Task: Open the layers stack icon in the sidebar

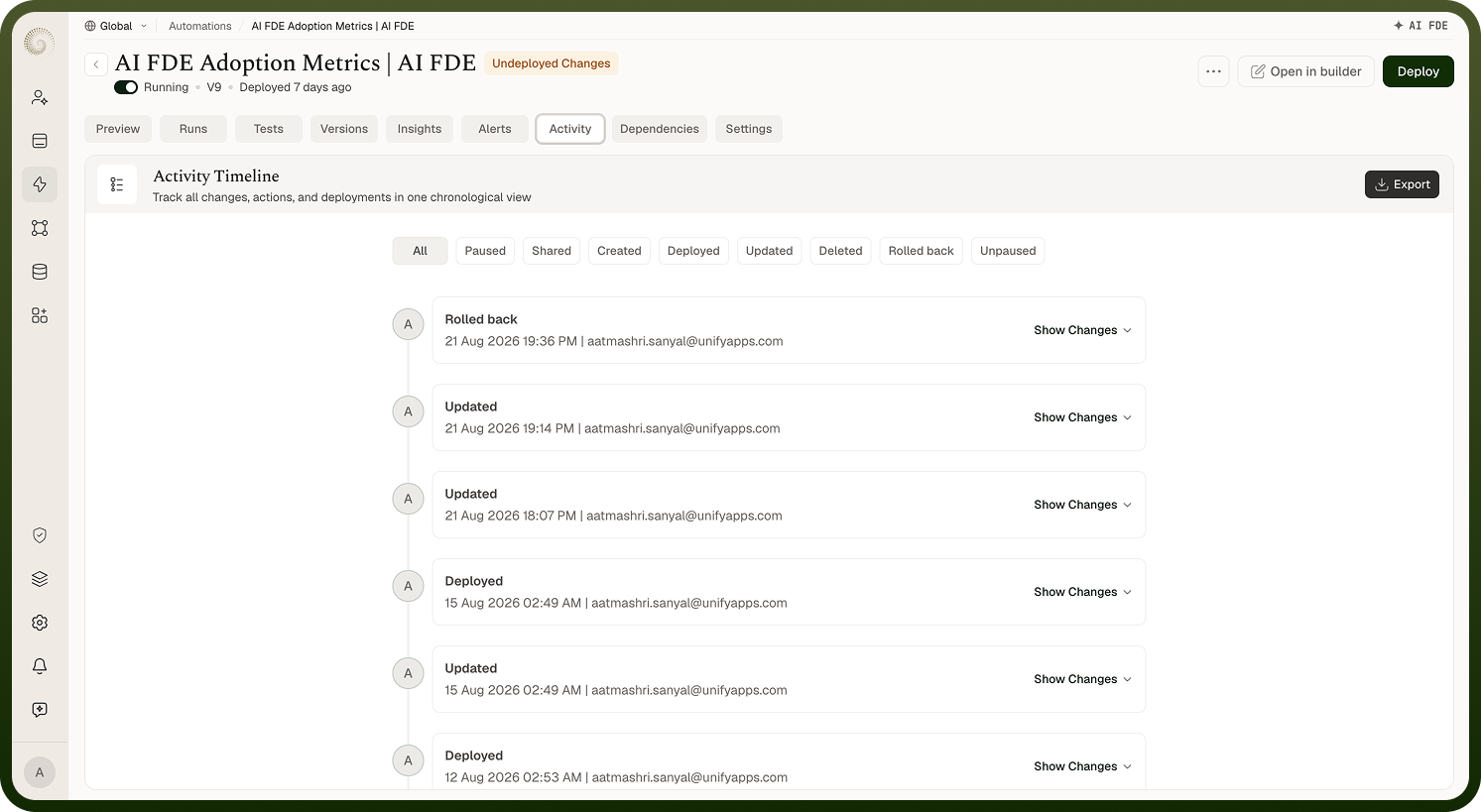Action: (x=40, y=579)
